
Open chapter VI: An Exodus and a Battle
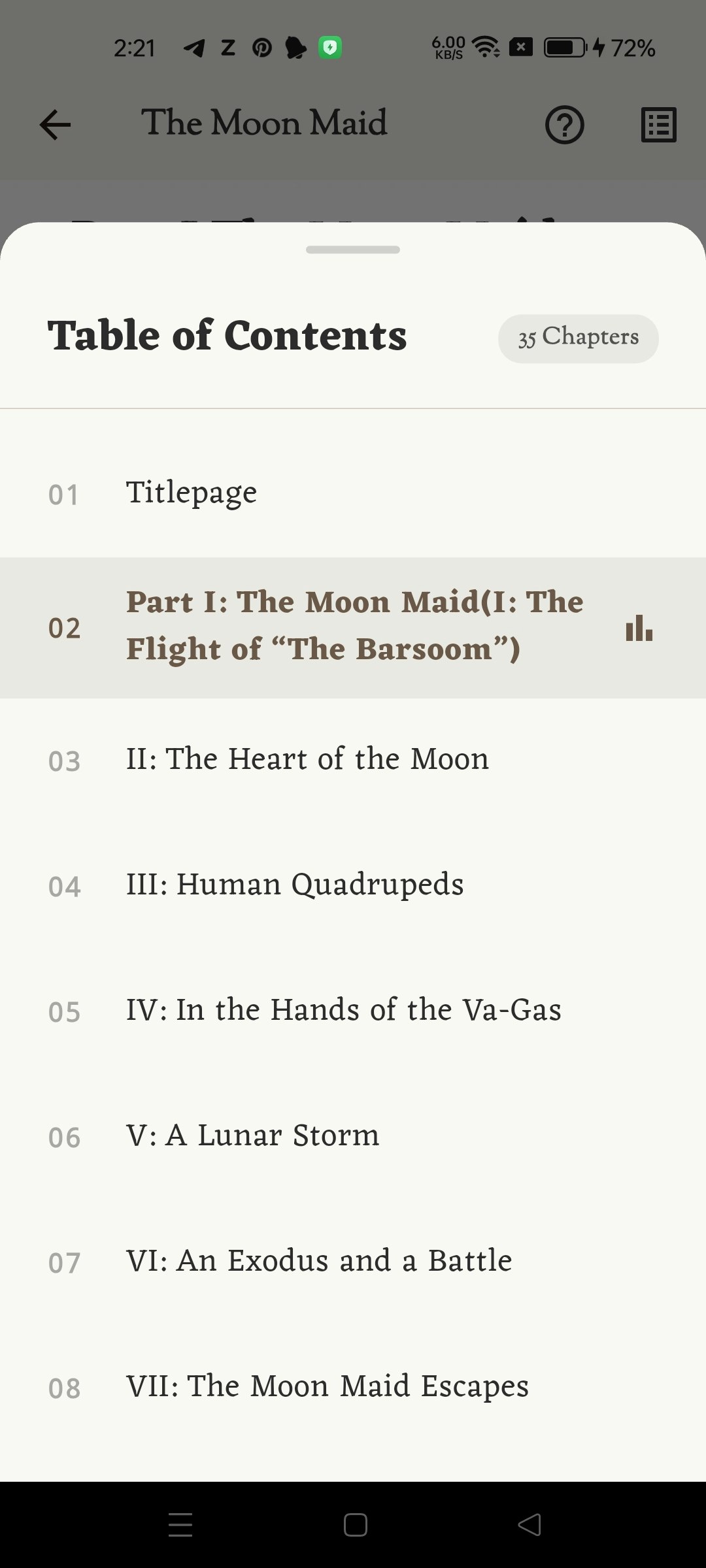coord(318,1260)
